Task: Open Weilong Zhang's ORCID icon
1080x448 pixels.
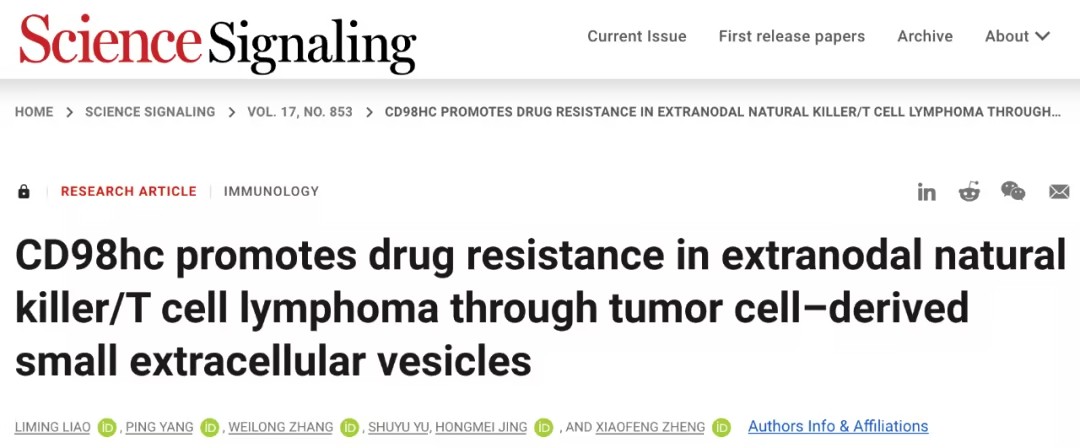Action: pos(349,427)
